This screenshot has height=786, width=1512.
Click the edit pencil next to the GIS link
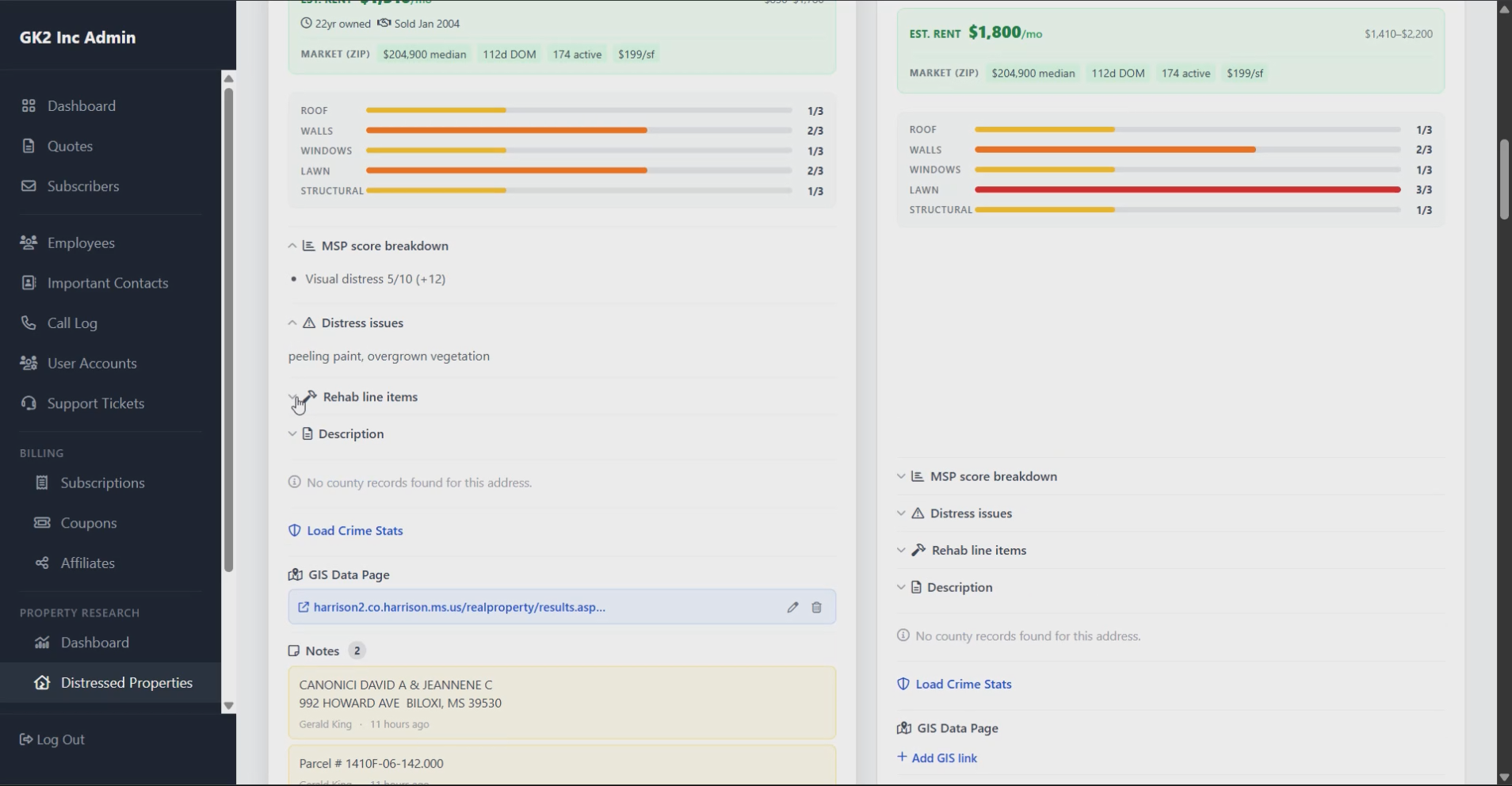pos(792,607)
